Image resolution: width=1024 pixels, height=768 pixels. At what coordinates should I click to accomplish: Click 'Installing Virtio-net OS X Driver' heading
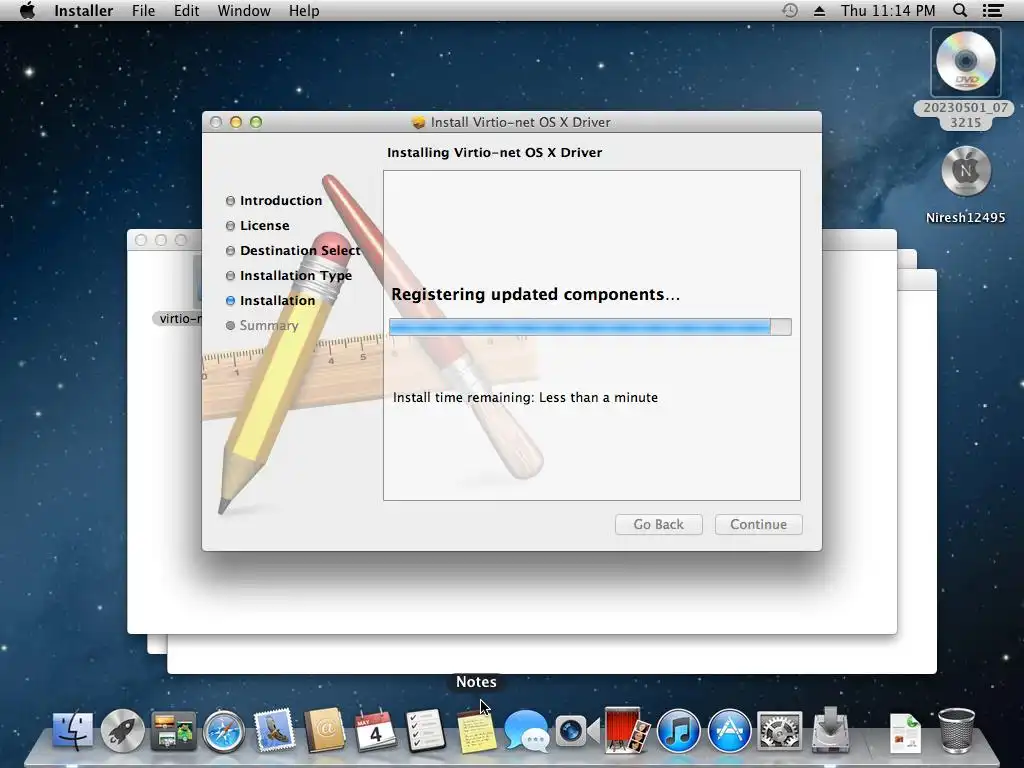coord(494,152)
